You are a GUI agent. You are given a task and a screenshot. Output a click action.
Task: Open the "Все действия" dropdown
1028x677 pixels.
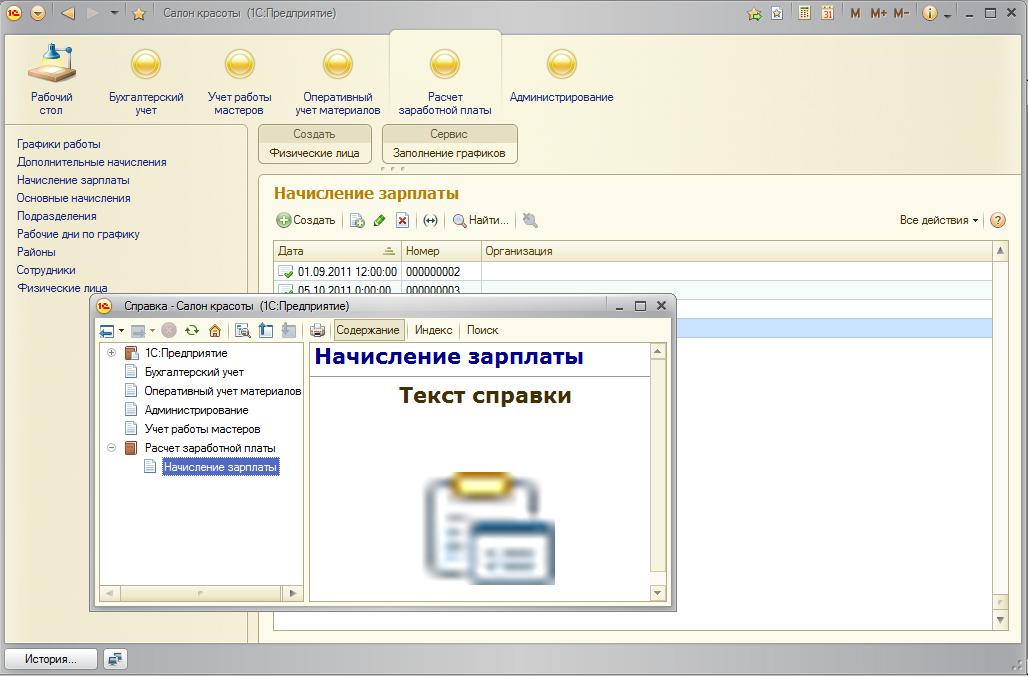939,220
